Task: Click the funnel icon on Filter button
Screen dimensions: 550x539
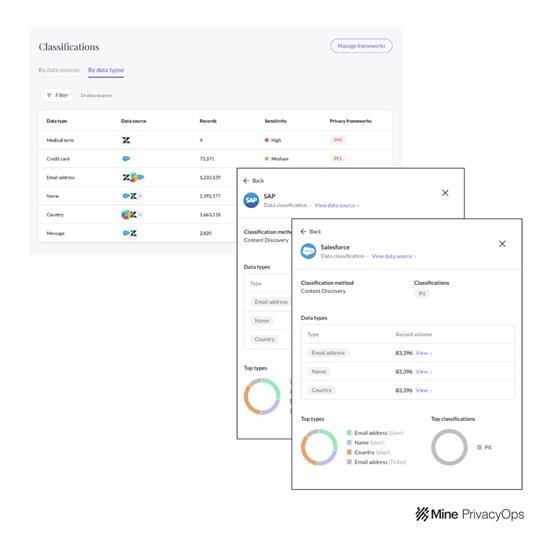Action: (x=49, y=95)
